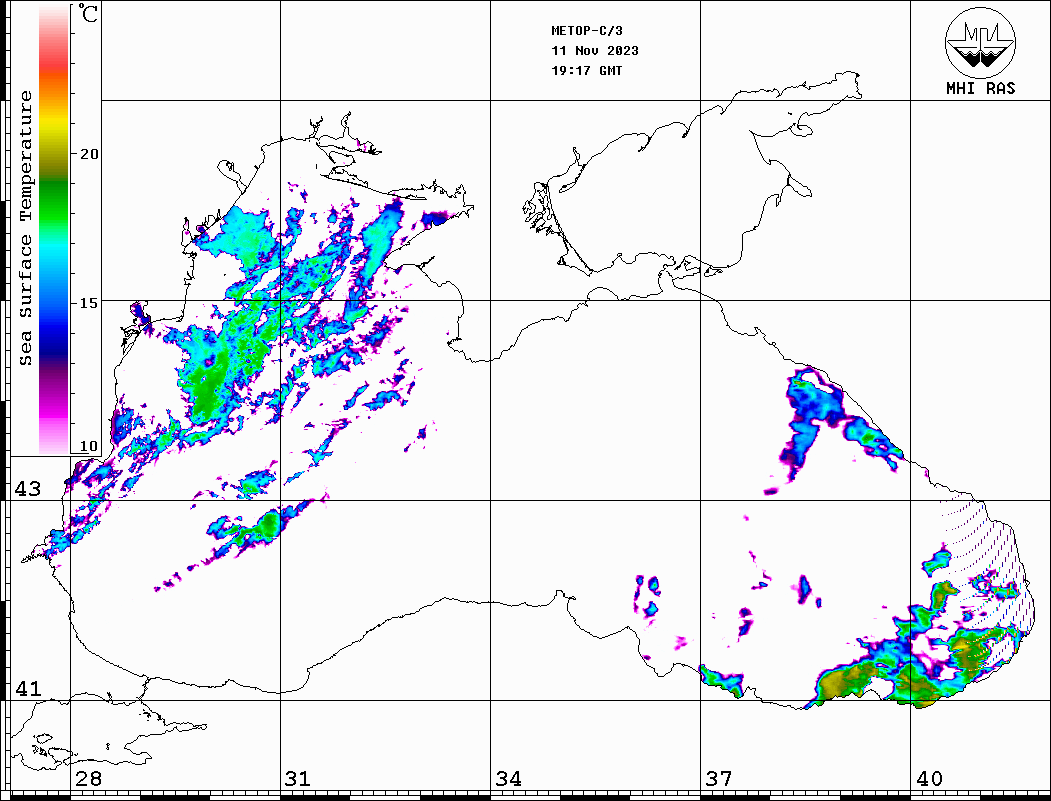
Task: Click the latitude label '43'
Action: (28, 489)
